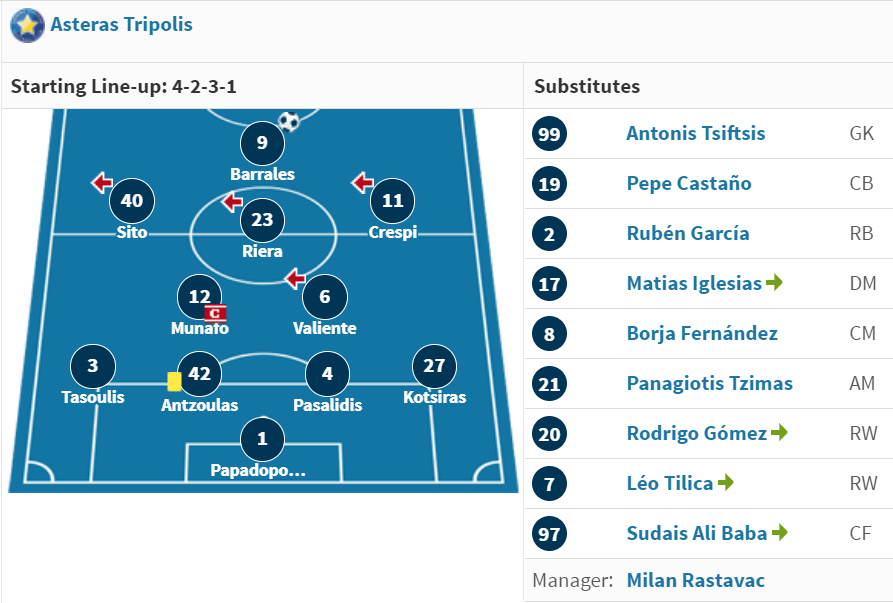Click the red substitution arrow next to Sito
Screen dimensions: 893x603
coord(102,183)
